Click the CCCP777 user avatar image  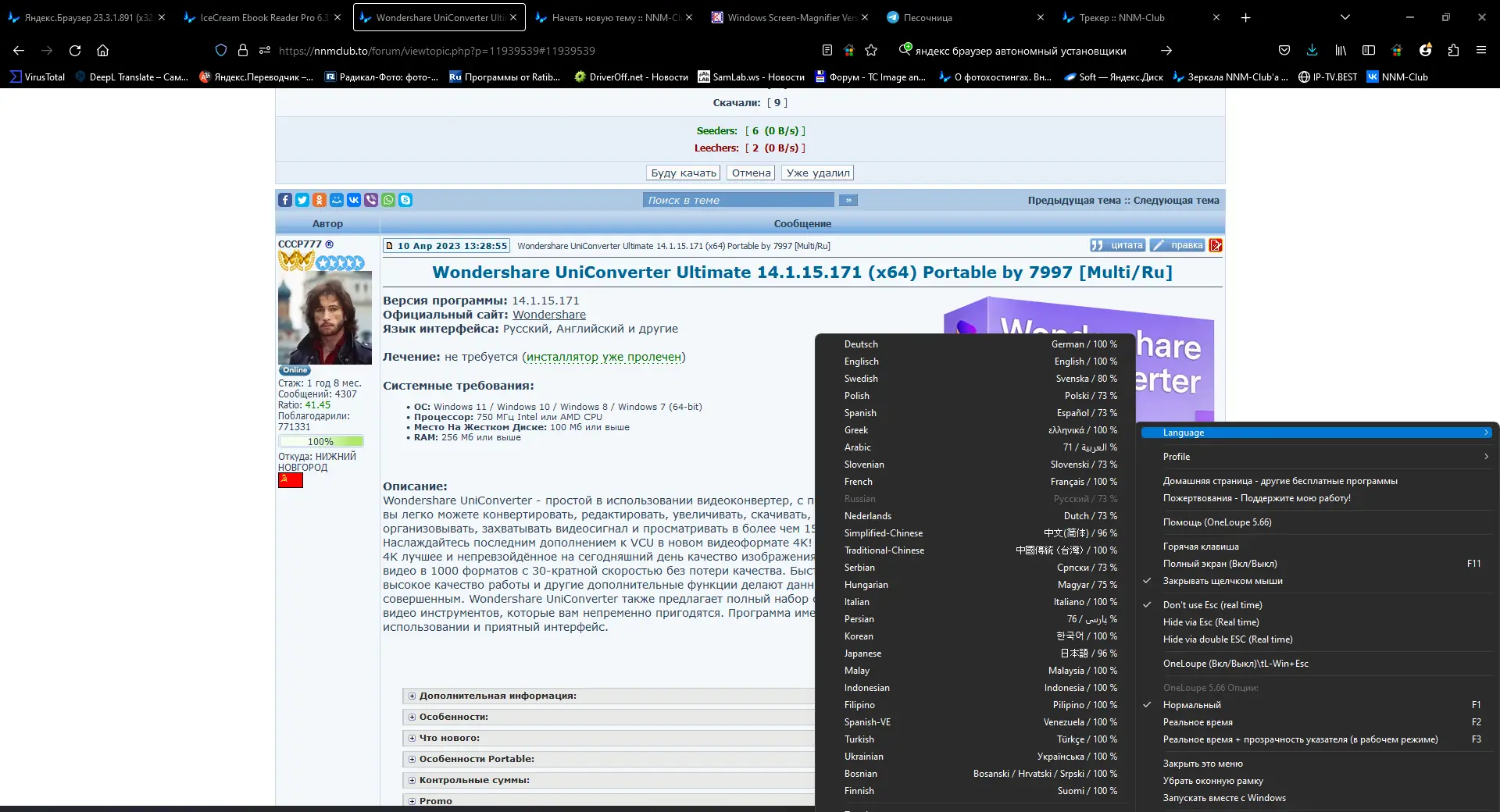coord(325,317)
